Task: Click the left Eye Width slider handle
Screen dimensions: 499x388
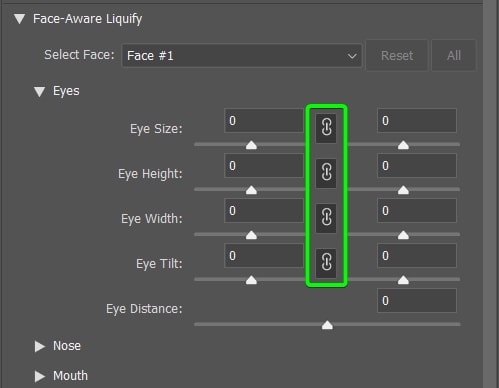Action: (x=251, y=235)
